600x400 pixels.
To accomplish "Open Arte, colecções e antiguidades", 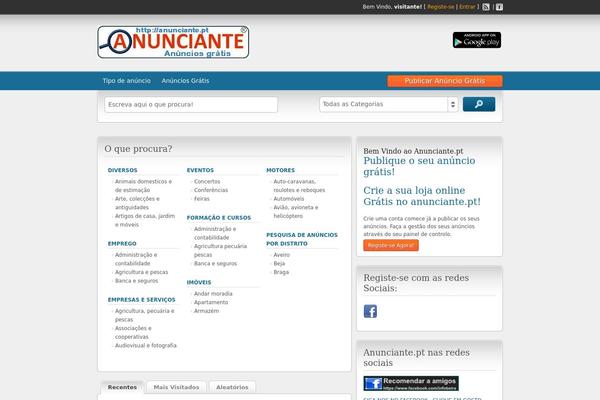I will click(x=137, y=203).
